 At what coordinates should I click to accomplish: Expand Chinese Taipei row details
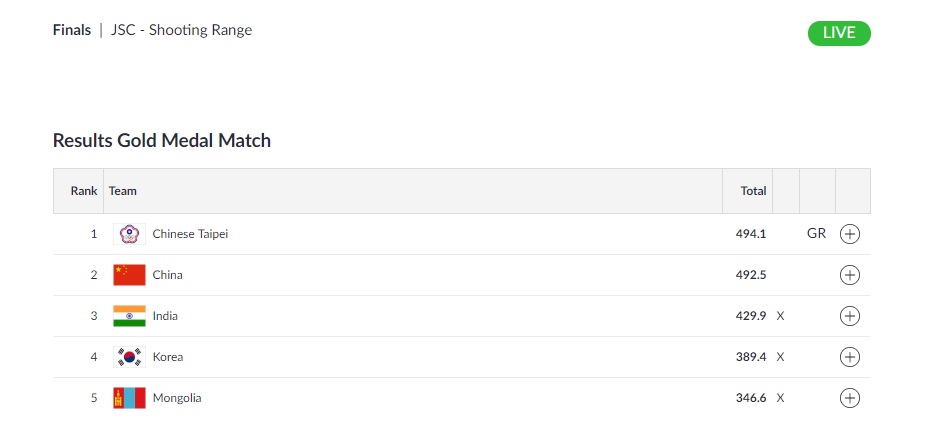849,234
